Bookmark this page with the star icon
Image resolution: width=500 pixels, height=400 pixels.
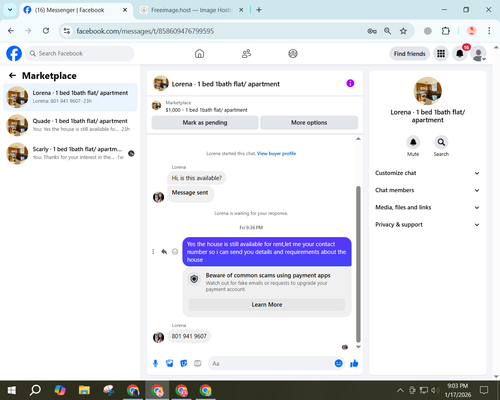pos(403,31)
